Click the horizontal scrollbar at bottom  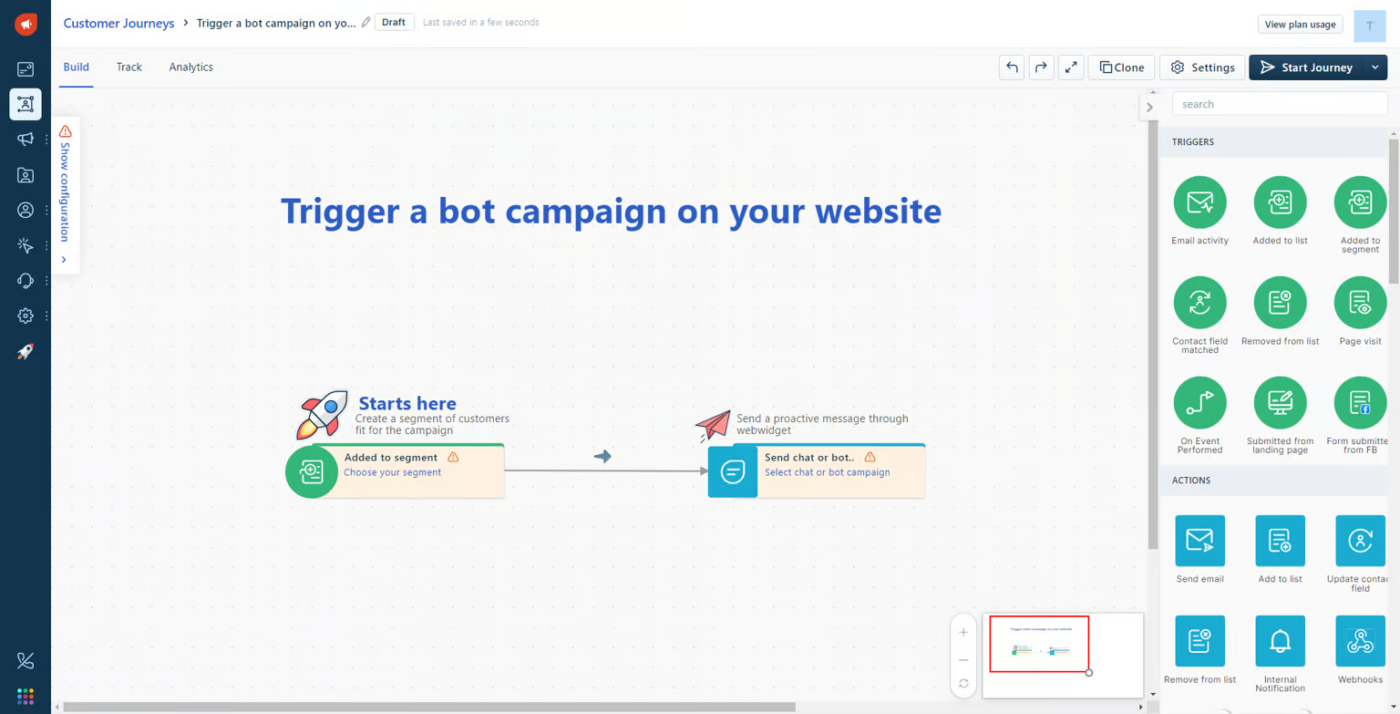(430, 707)
